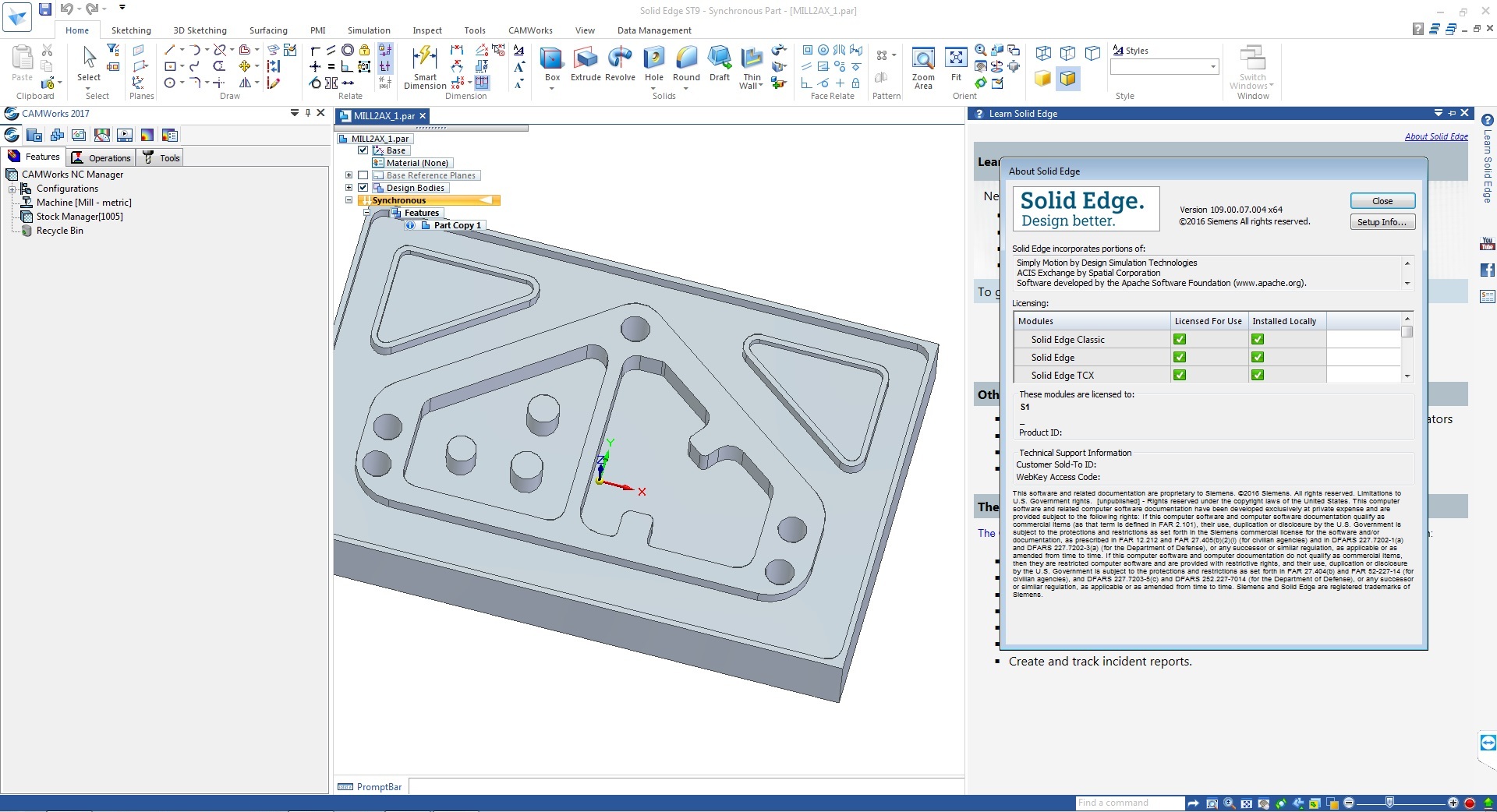Click the Save icon in quick access toolbar
1497x812 pixels.
click(x=45, y=9)
